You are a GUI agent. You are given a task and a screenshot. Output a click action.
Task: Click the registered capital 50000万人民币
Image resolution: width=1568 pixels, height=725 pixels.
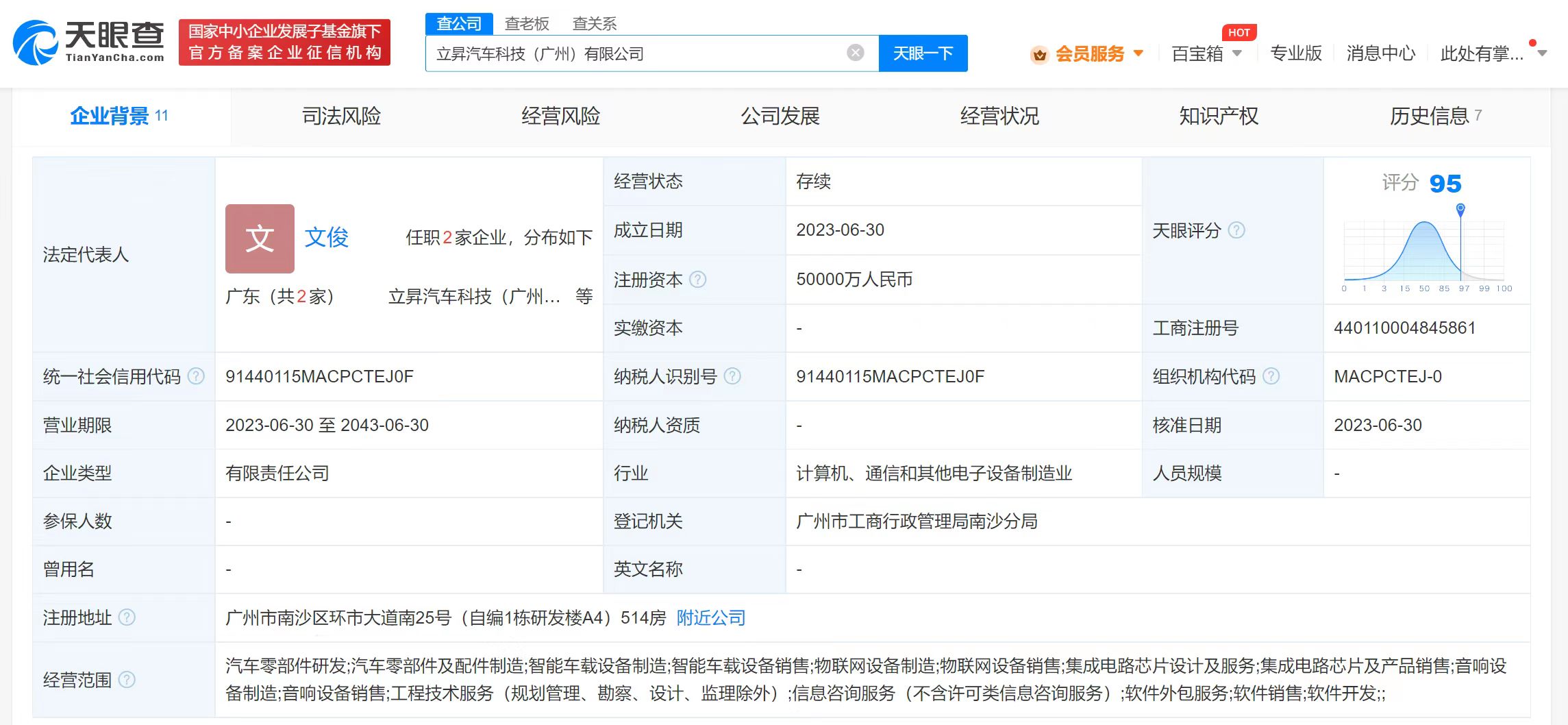(x=854, y=279)
